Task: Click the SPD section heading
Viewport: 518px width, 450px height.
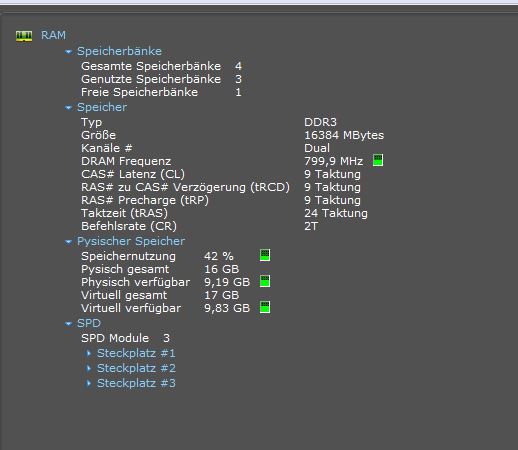Action: pyautogui.click(x=89, y=323)
